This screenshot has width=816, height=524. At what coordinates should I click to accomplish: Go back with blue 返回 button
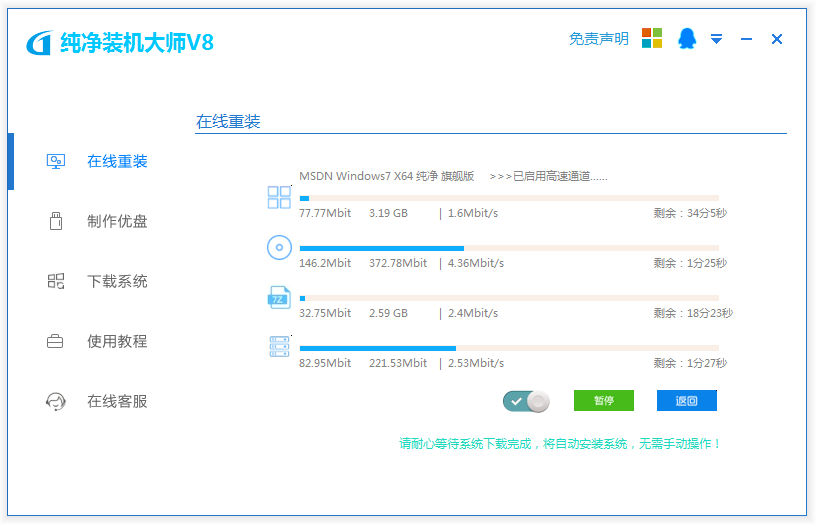(x=687, y=401)
